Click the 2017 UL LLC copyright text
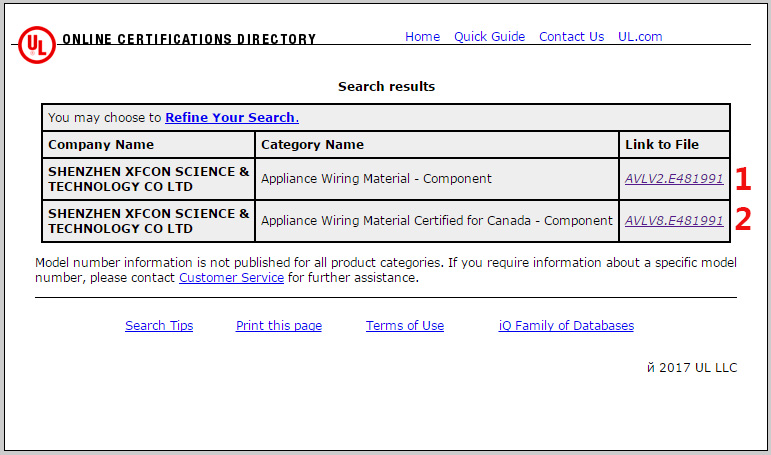This screenshot has width=771, height=455. (x=692, y=368)
